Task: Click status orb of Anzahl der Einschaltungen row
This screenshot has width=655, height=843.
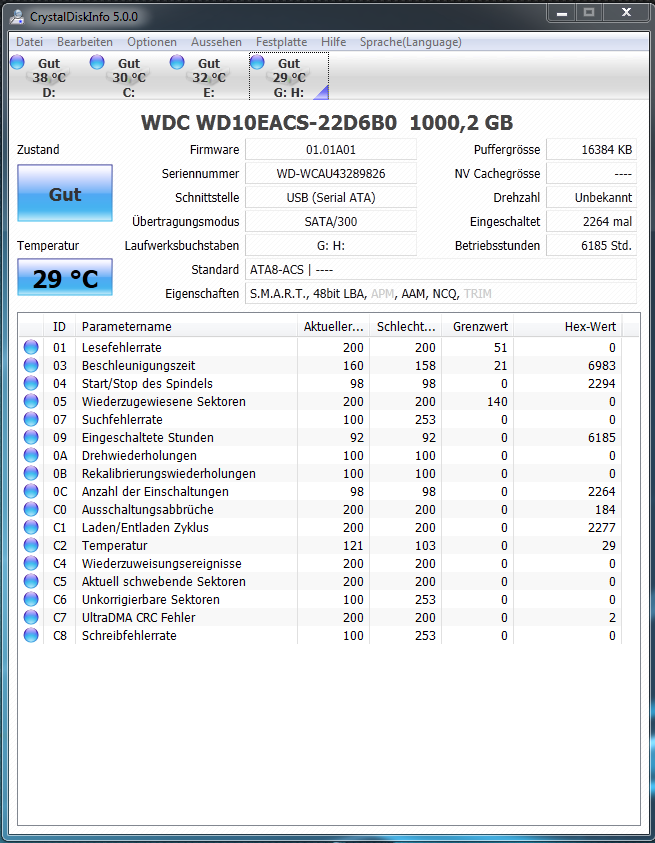Action: coord(31,491)
